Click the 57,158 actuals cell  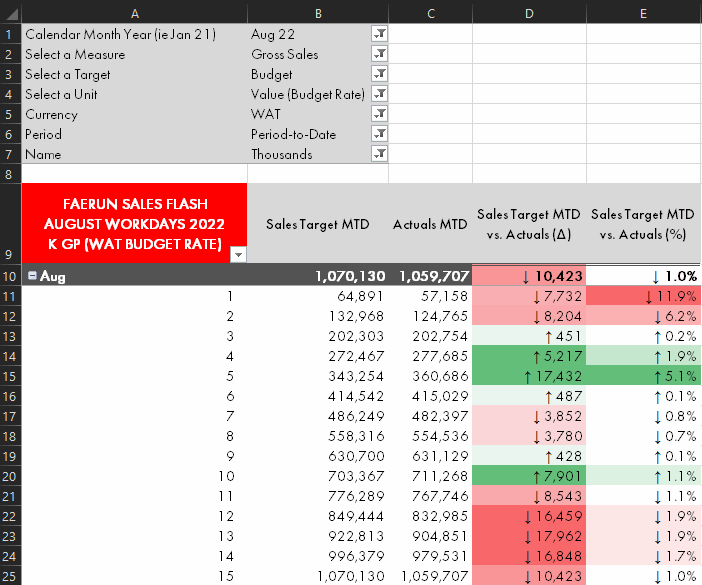430,296
